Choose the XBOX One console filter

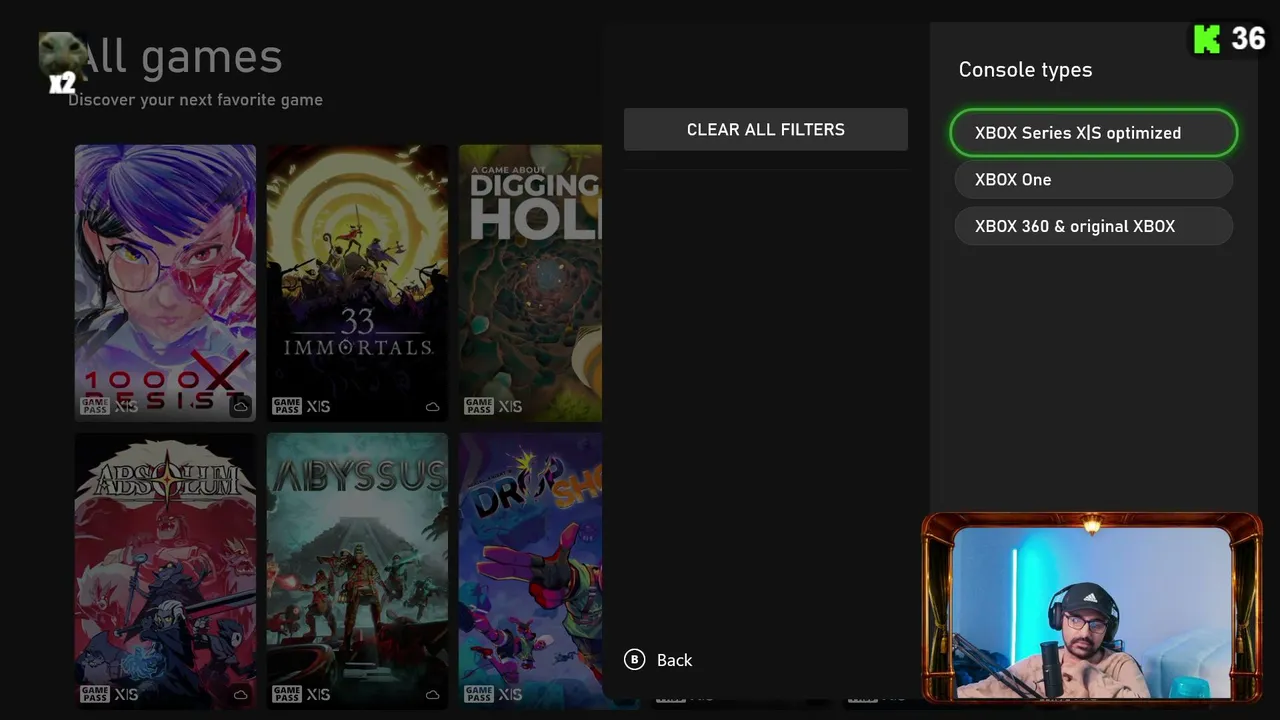(1093, 180)
